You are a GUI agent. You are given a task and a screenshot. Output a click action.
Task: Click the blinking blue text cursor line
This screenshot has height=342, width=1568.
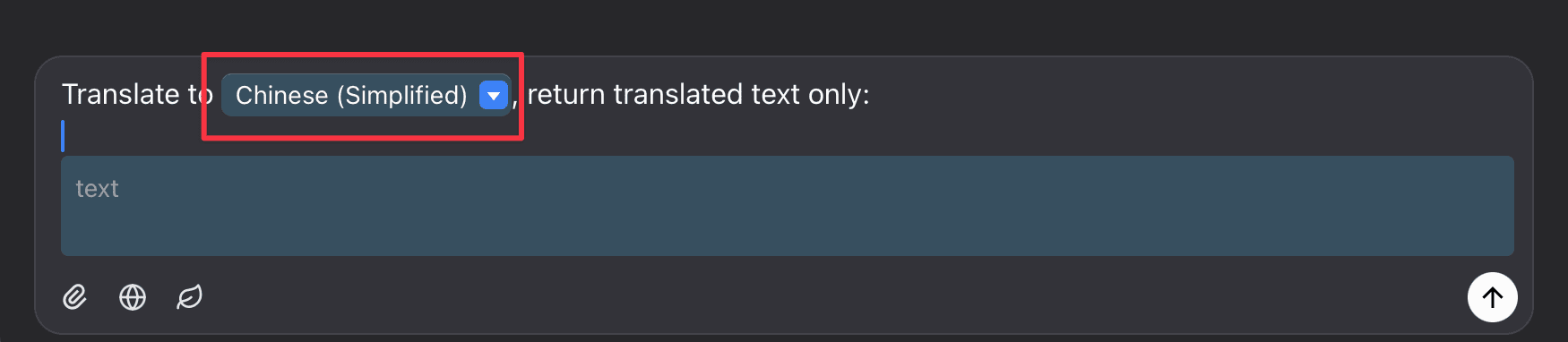(63, 136)
